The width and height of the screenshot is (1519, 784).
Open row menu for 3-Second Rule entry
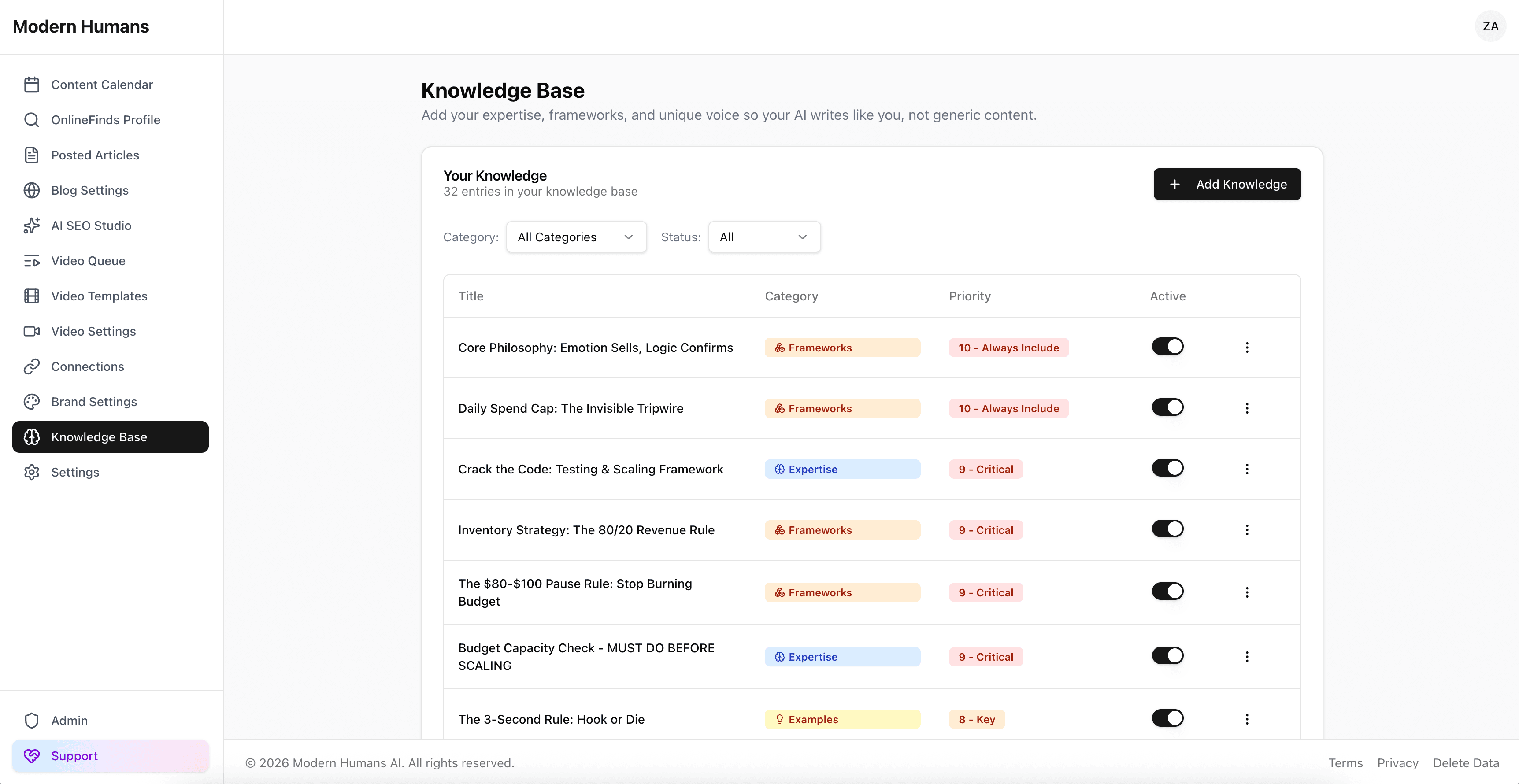[x=1247, y=719]
